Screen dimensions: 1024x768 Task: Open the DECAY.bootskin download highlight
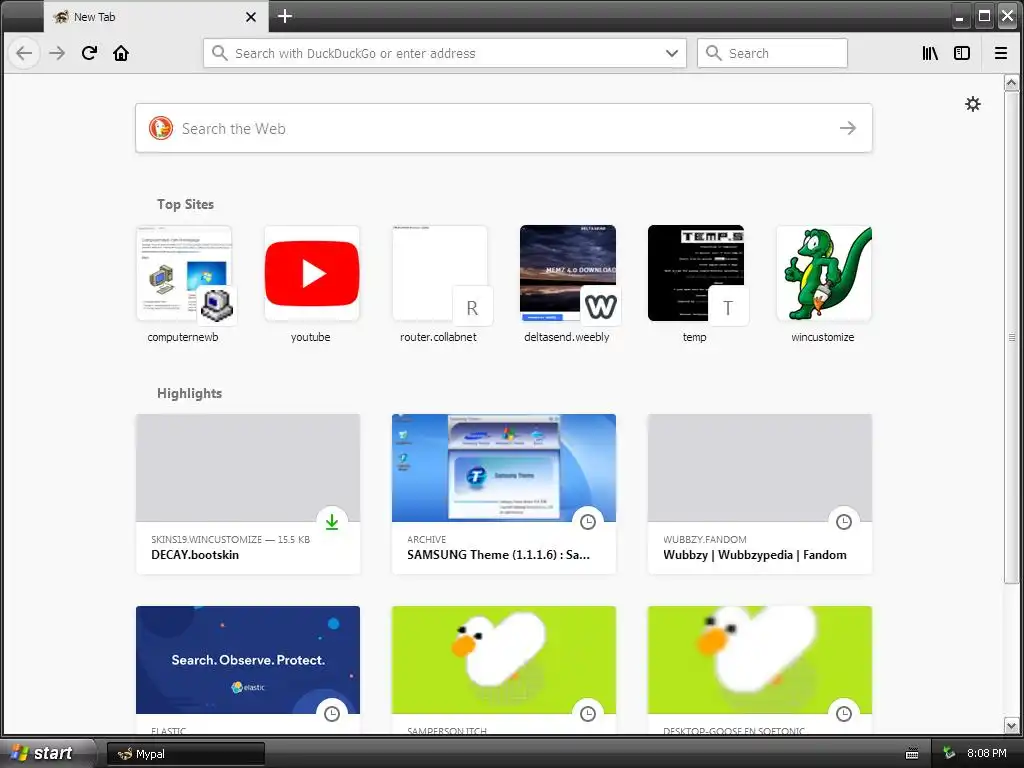(x=248, y=494)
